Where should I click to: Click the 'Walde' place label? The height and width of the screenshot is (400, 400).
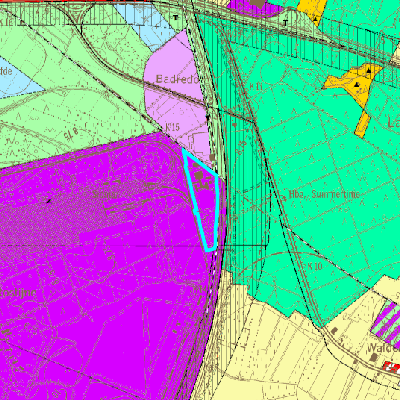[x=383, y=348]
